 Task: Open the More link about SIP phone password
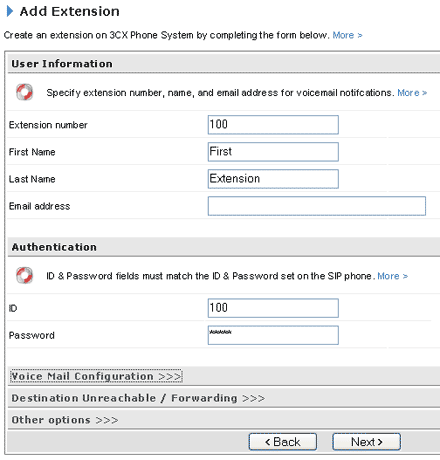(x=392, y=276)
